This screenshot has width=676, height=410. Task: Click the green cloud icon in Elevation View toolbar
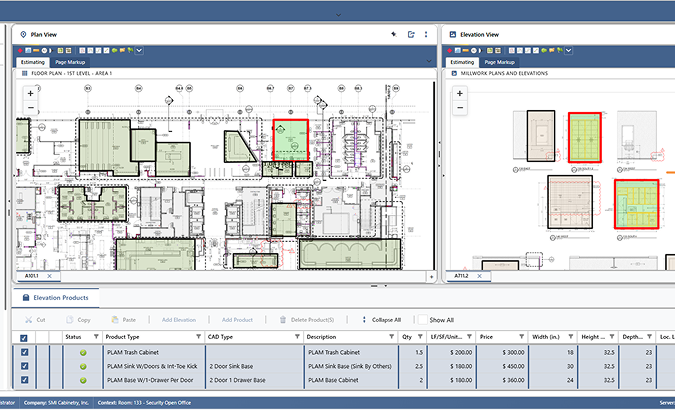[544, 50]
